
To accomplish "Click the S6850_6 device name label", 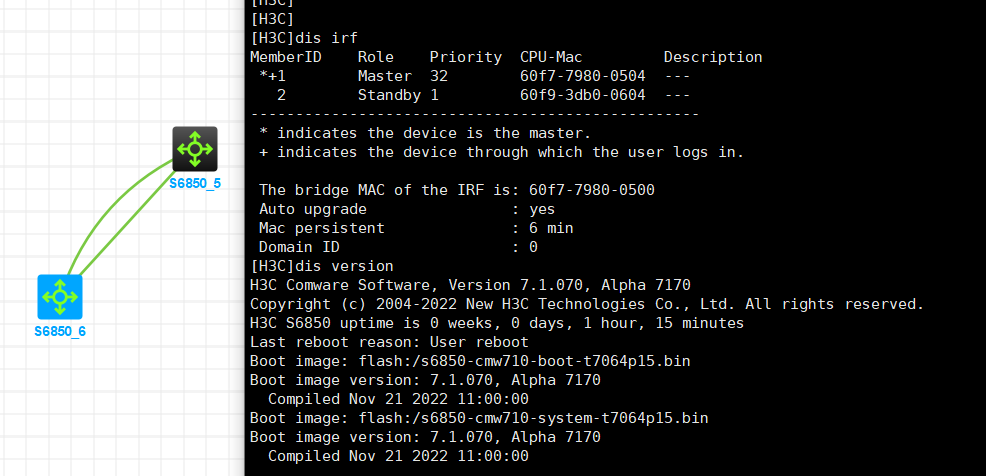I will 60,331.
